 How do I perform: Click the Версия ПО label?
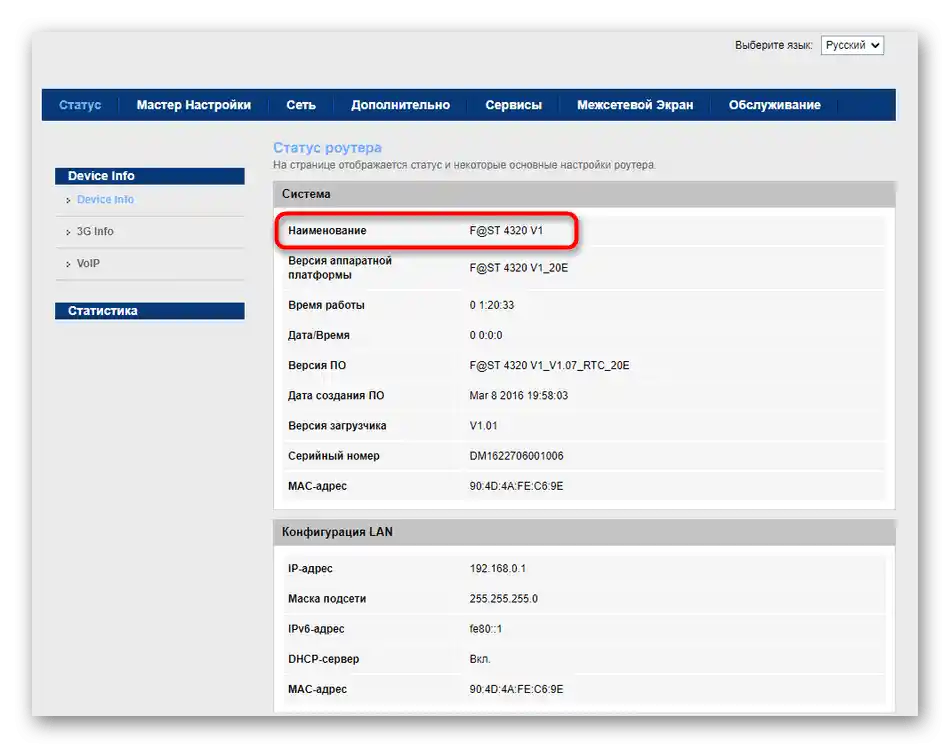tap(317, 365)
